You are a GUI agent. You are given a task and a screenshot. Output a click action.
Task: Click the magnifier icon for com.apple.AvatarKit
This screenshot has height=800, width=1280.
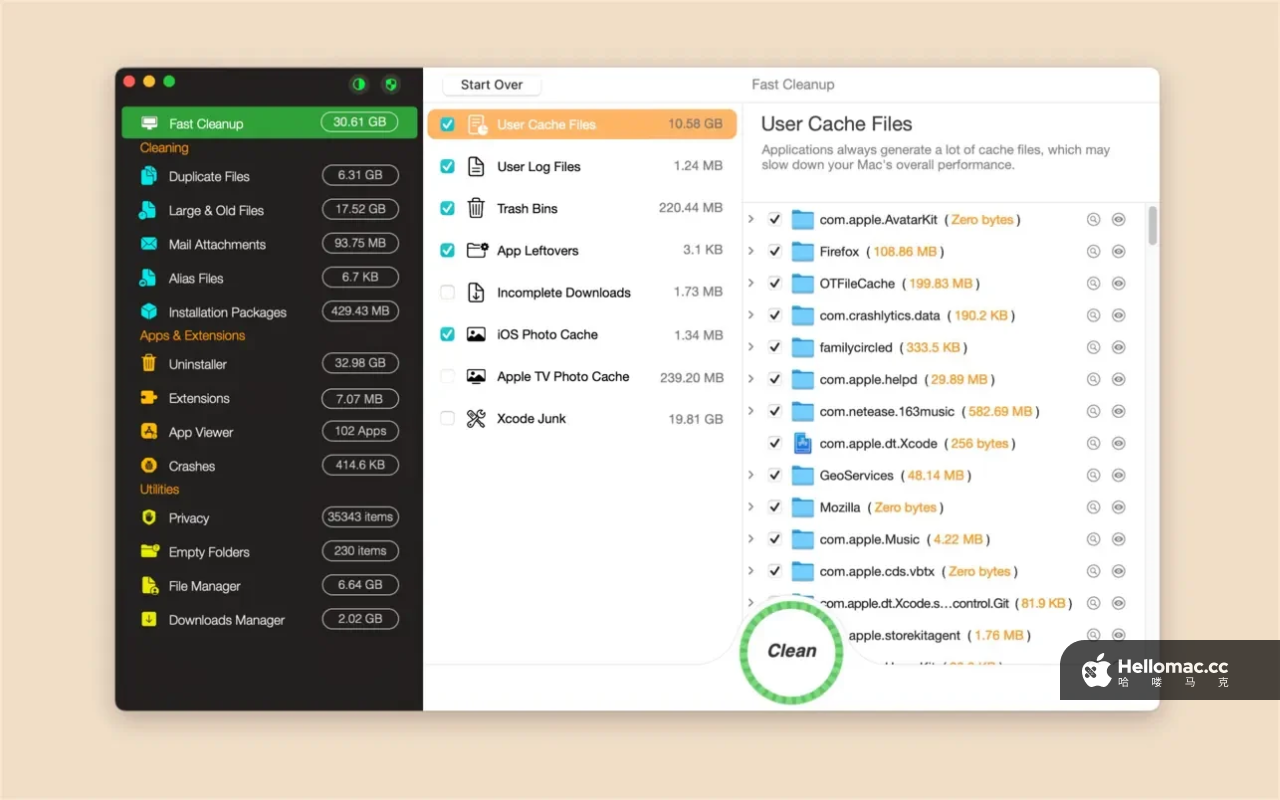point(1093,220)
